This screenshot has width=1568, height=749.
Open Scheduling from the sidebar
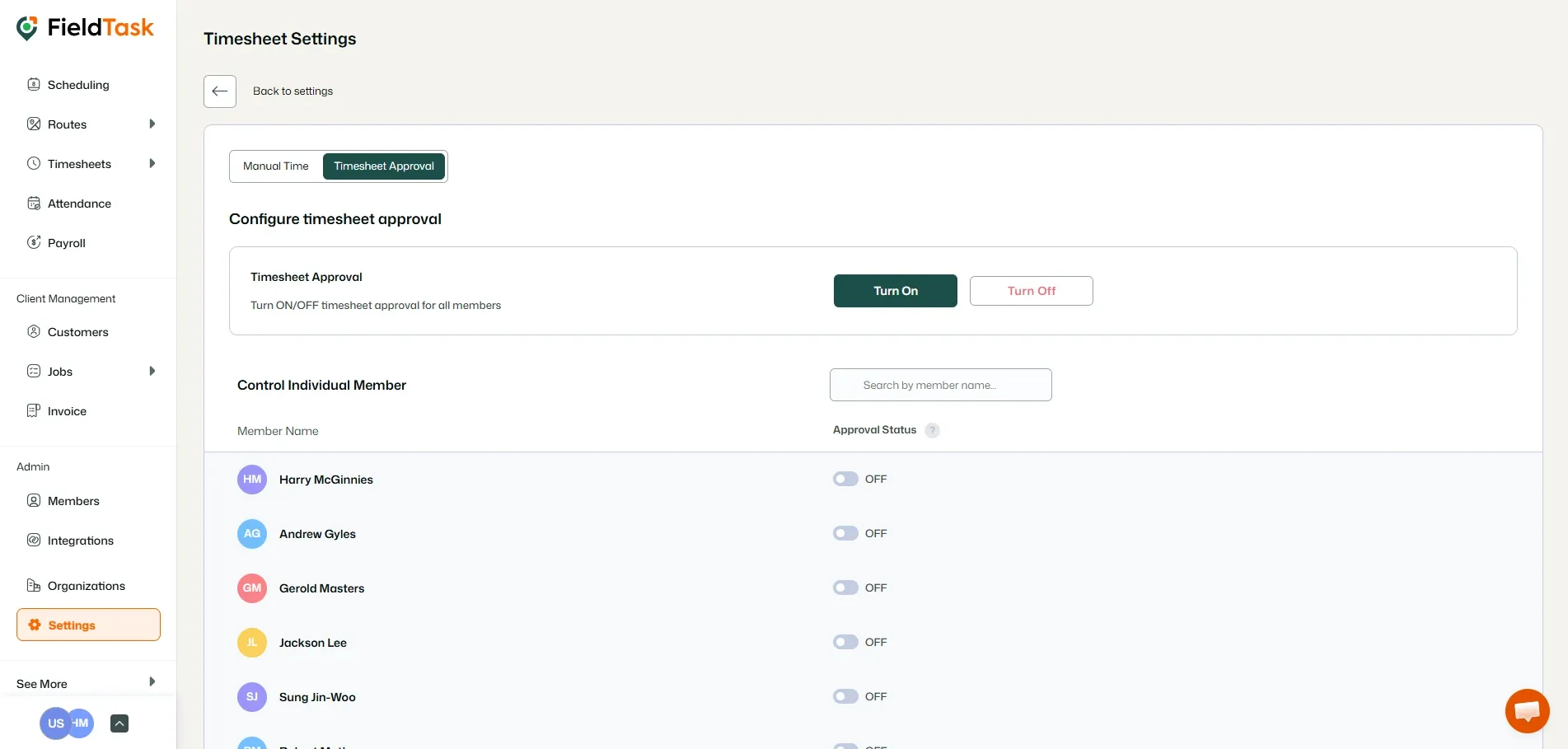click(x=78, y=85)
